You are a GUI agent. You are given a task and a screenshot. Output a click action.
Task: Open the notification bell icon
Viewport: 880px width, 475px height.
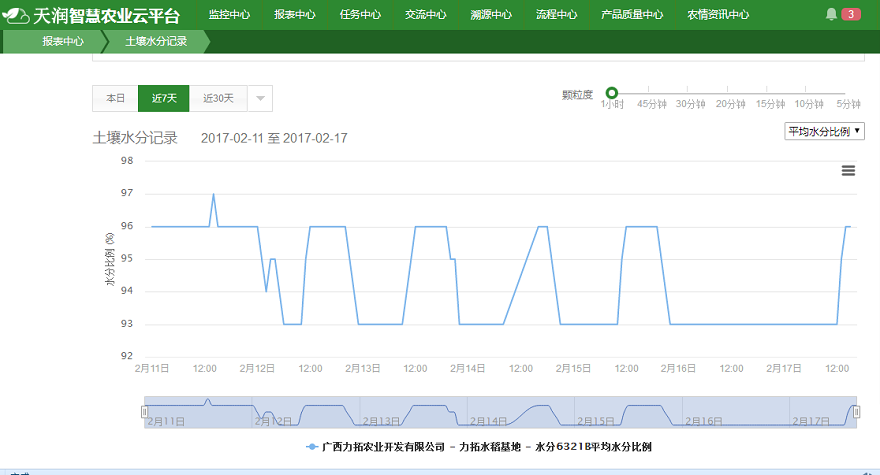tap(831, 14)
